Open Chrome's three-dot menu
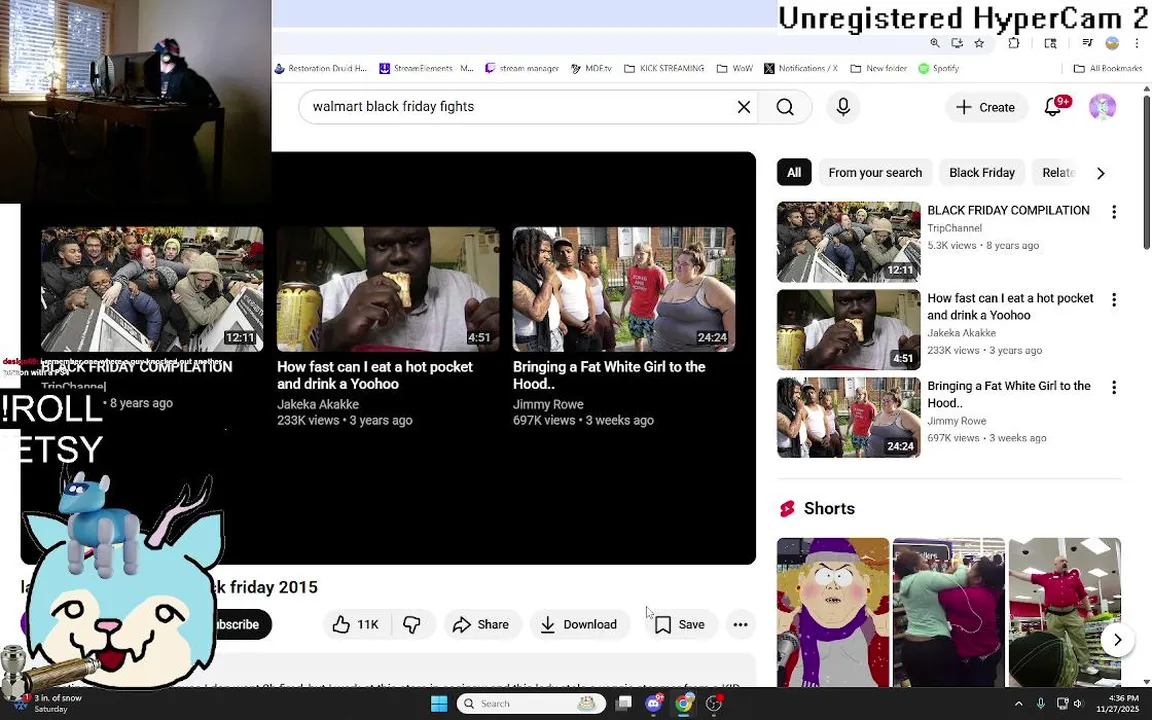Image resolution: width=1152 pixels, height=720 pixels. point(1137,43)
